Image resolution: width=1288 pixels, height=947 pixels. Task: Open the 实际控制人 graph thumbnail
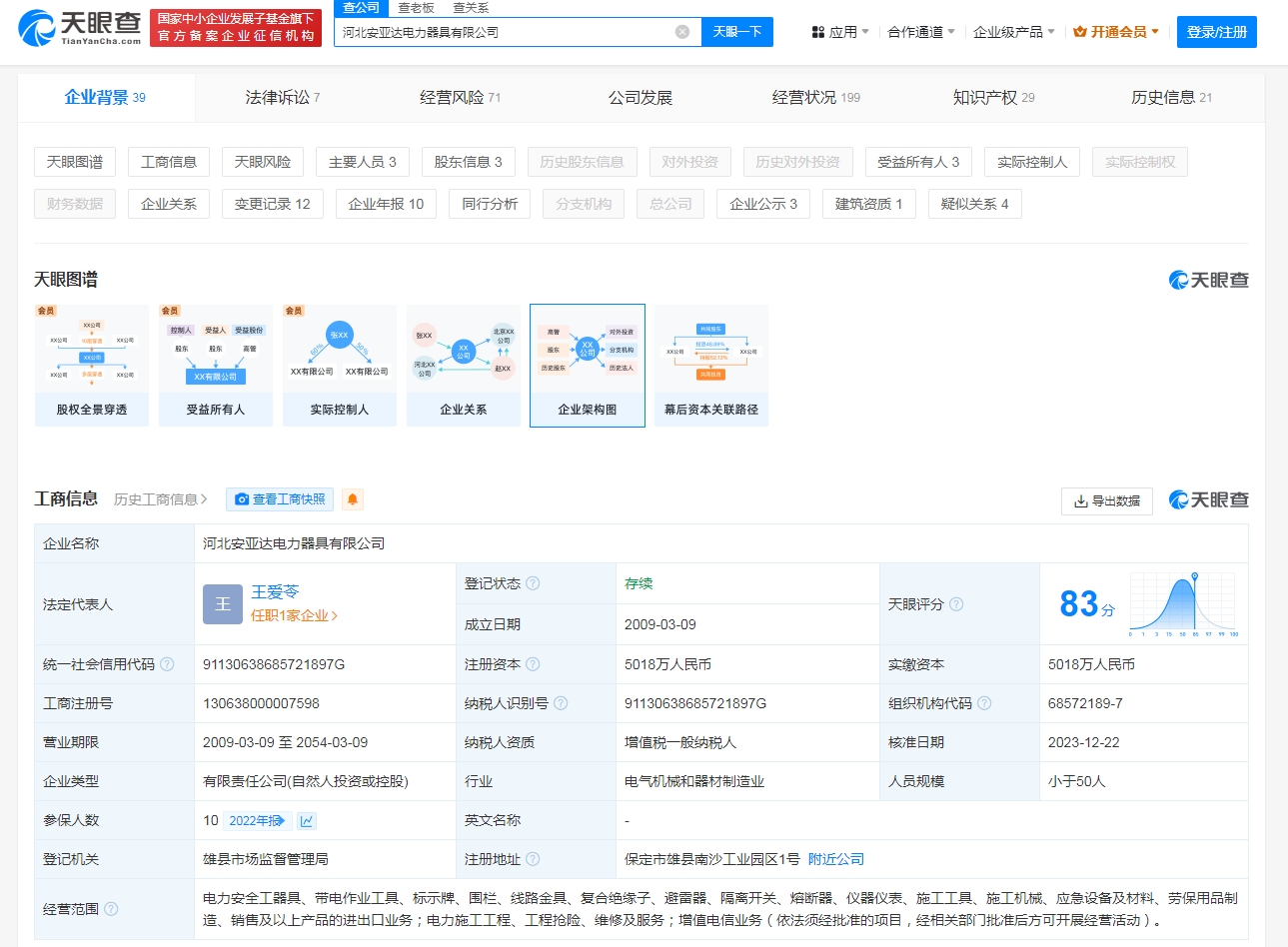point(340,366)
